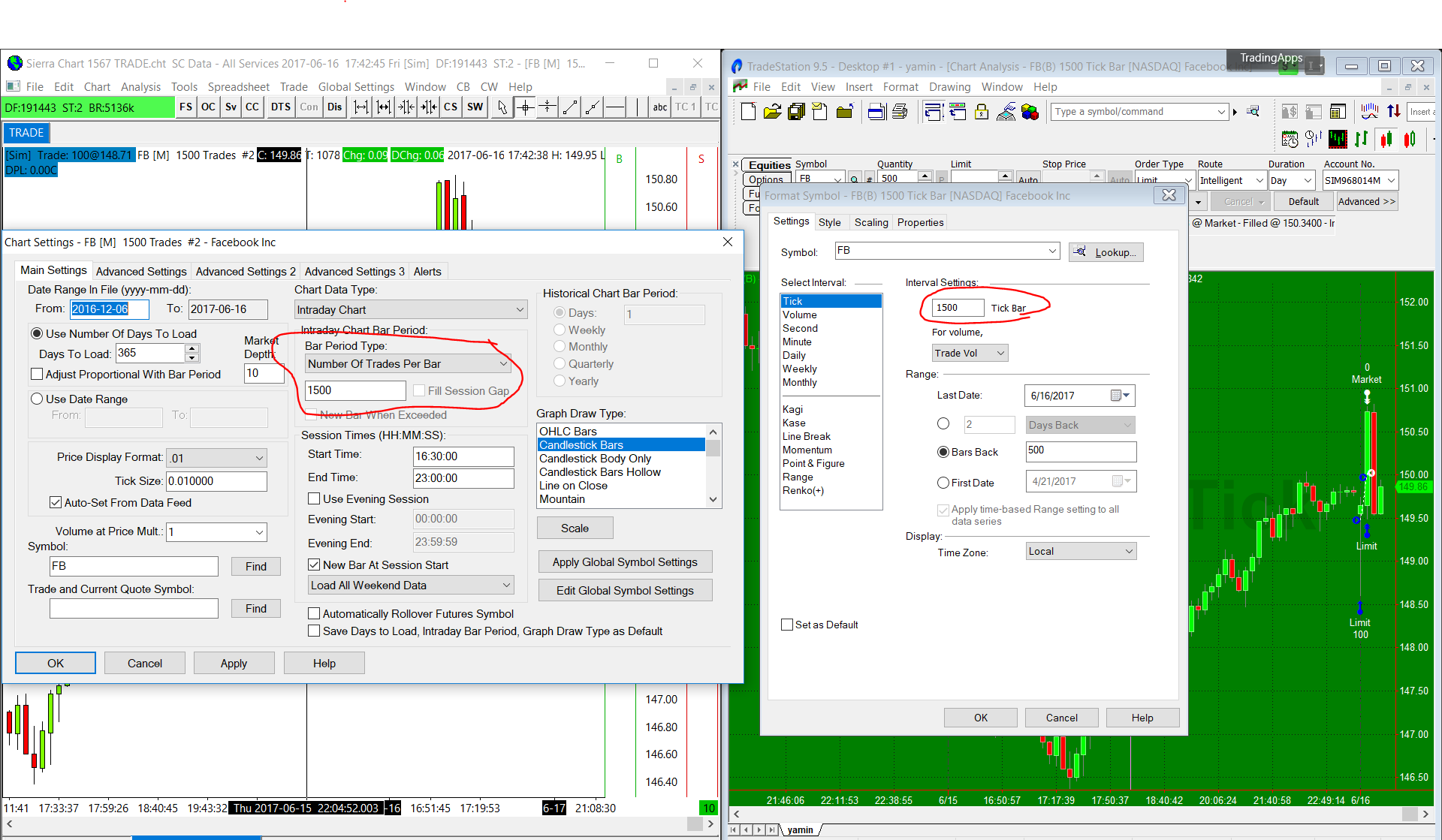Click the New document icon in TradeStation
Screen dimensions: 1442x840
[748, 112]
